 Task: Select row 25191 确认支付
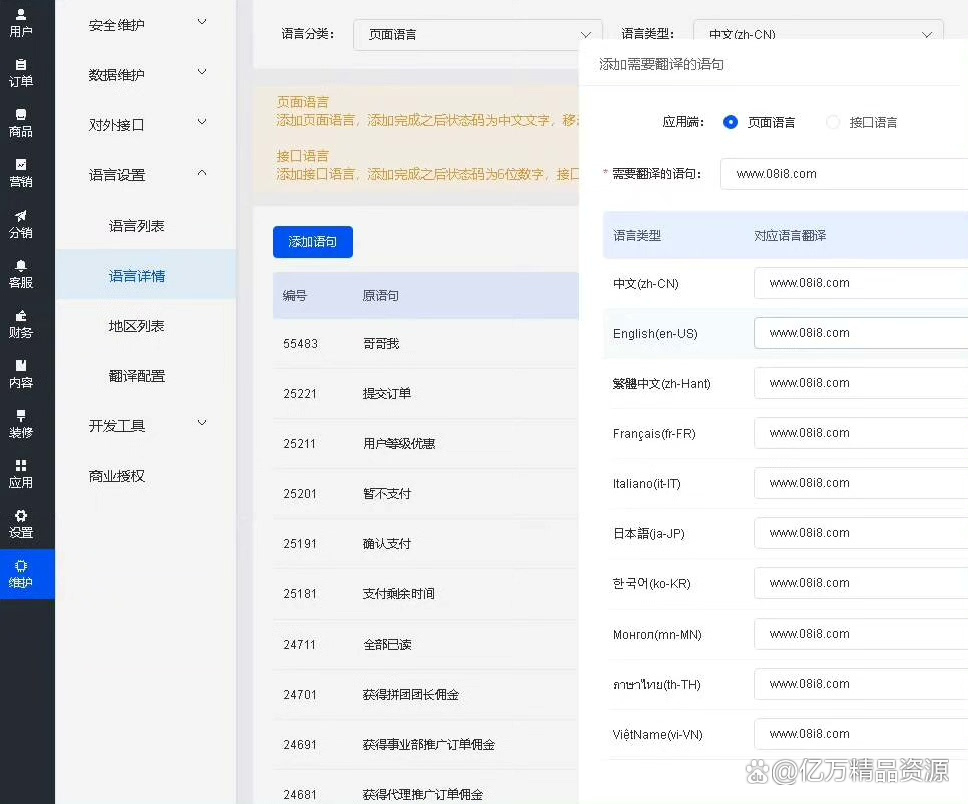[426, 543]
